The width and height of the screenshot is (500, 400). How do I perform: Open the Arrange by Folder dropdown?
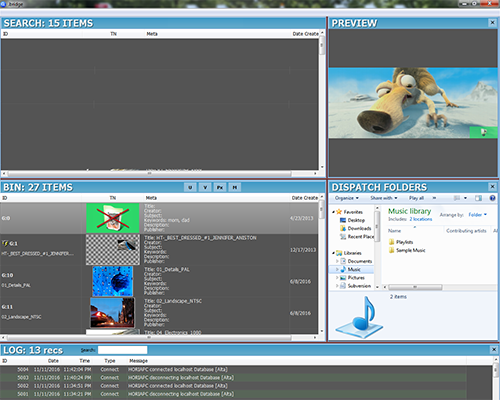tap(478, 215)
